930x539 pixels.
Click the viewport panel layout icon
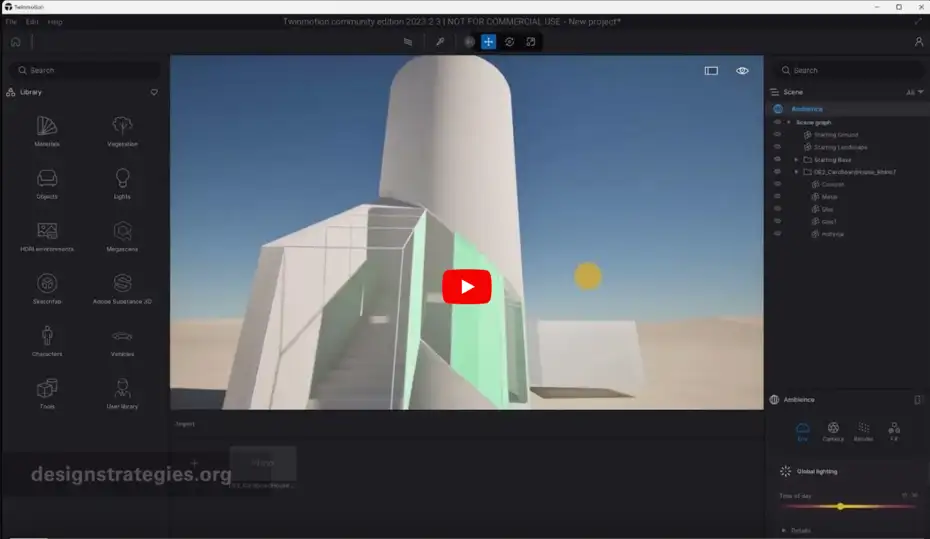point(711,71)
